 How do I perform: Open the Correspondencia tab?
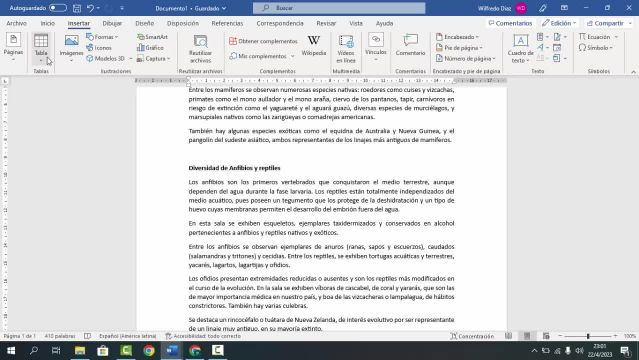tap(280, 23)
